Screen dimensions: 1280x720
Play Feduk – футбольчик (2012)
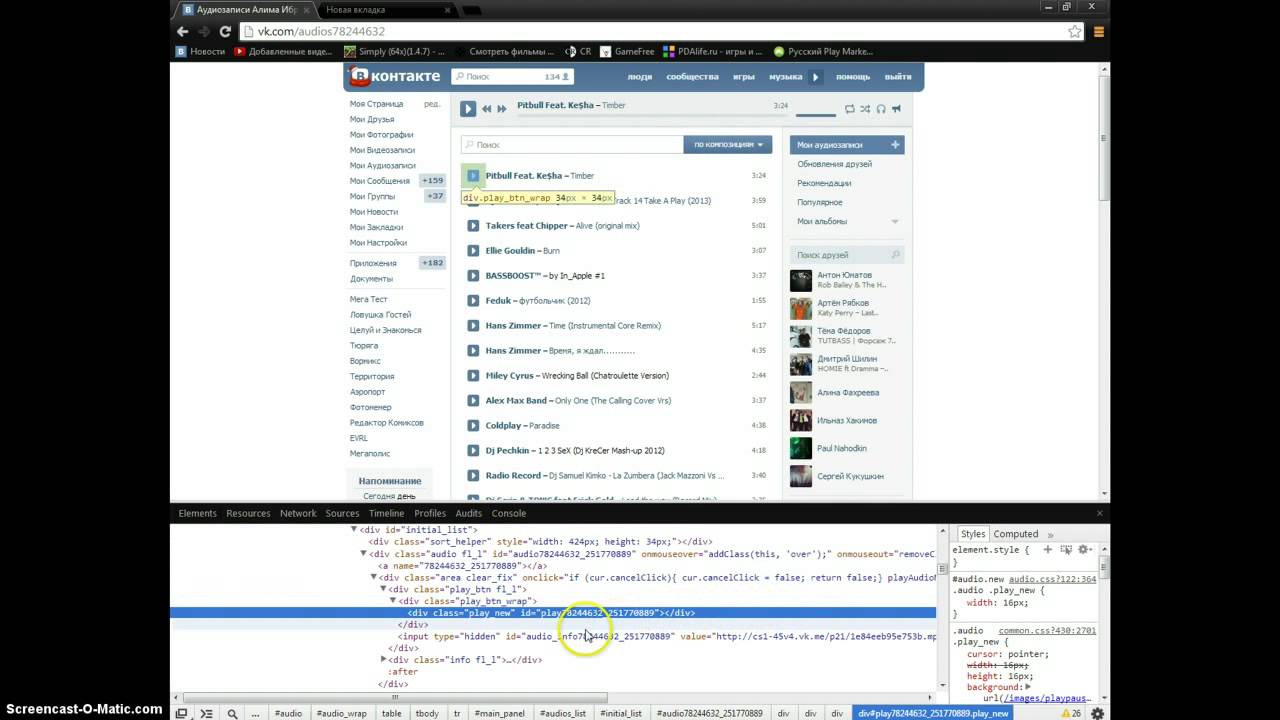pyautogui.click(x=473, y=300)
